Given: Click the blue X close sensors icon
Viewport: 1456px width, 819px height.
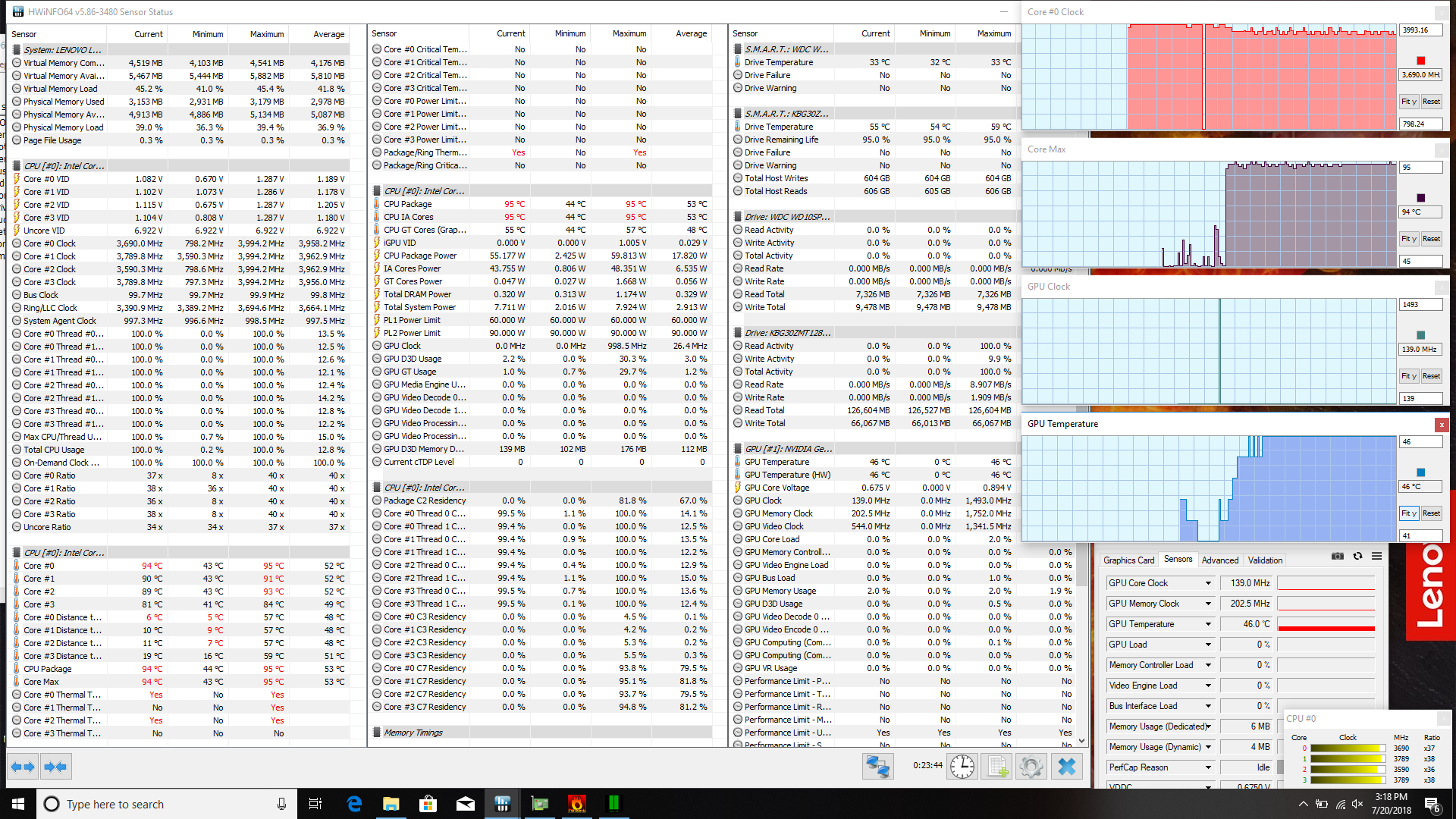Looking at the screenshot, I should [1066, 767].
